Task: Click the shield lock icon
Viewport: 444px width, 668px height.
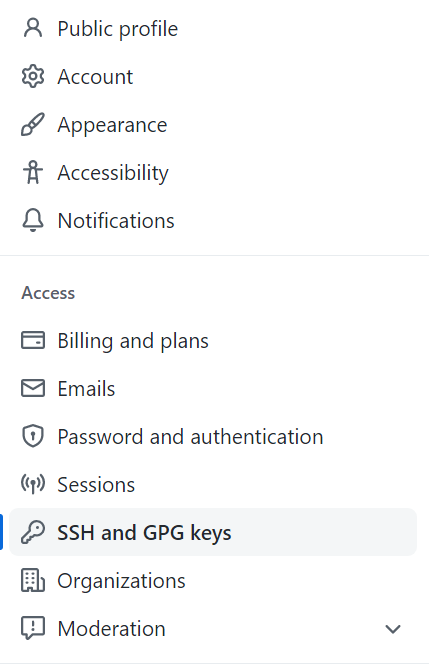Action: click(x=33, y=436)
